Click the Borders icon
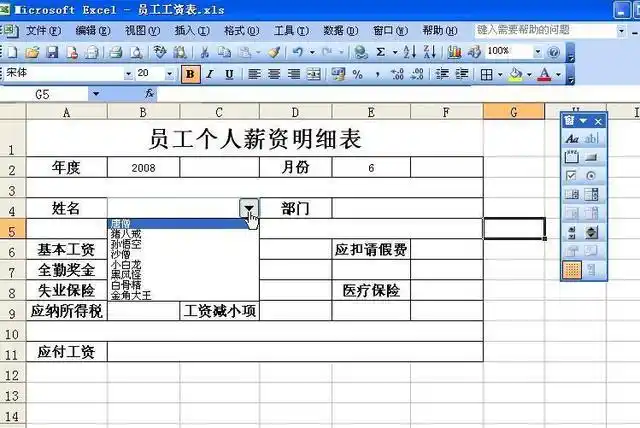This screenshot has width=640, height=428. coord(487,75)
